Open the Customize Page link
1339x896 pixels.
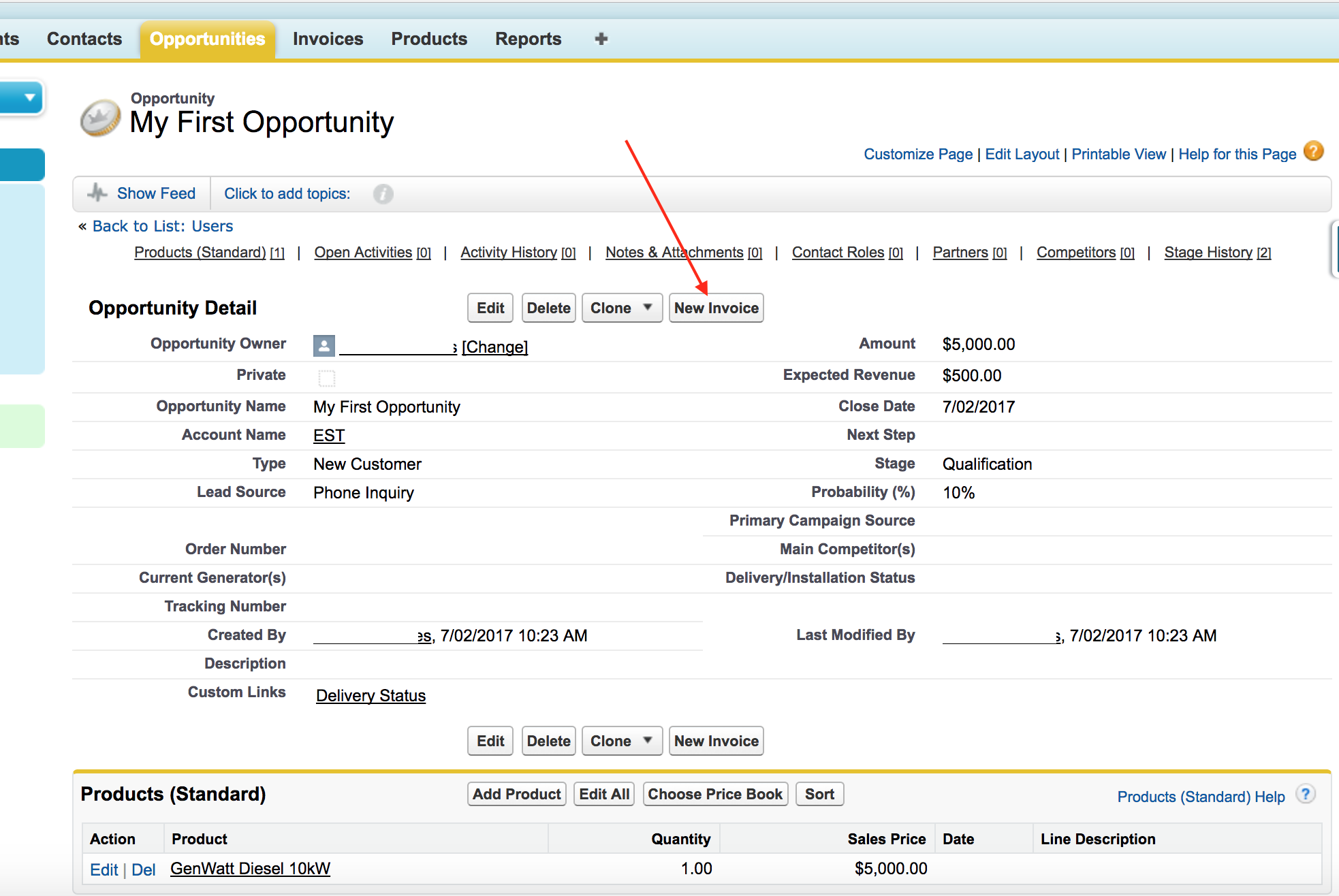pos(918,154)
